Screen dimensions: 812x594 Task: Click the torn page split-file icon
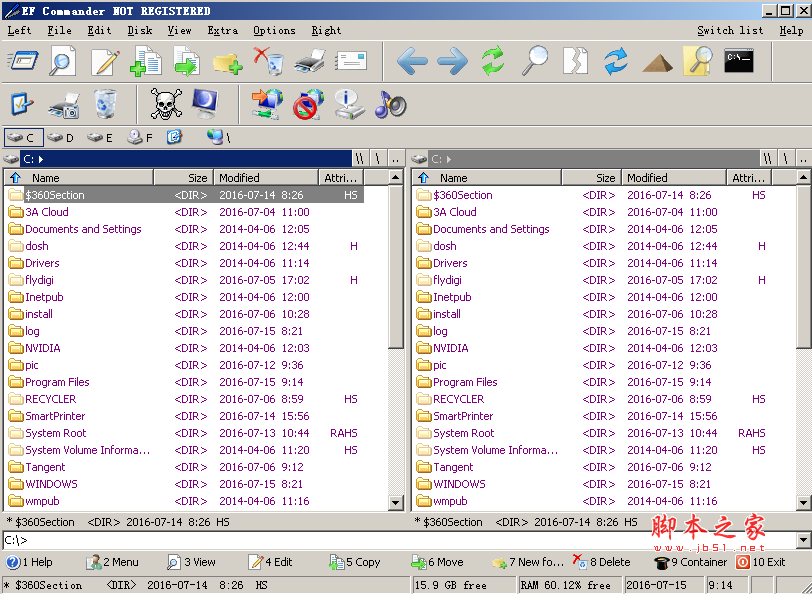pos(575,61)
